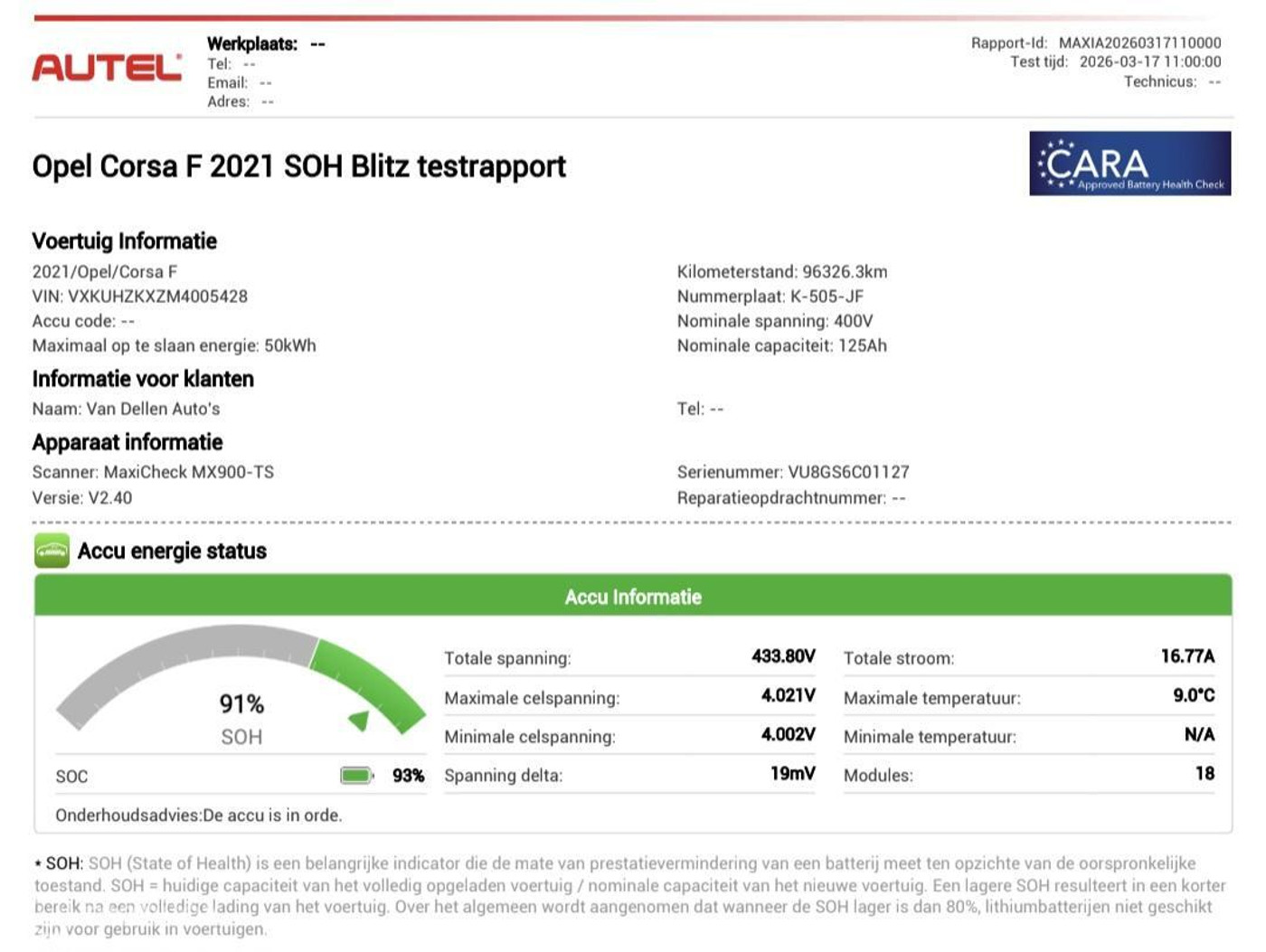Viewport: 1266px width, 952px height.
Task: Click the Autel logo
Action: (x=107, y=68)
